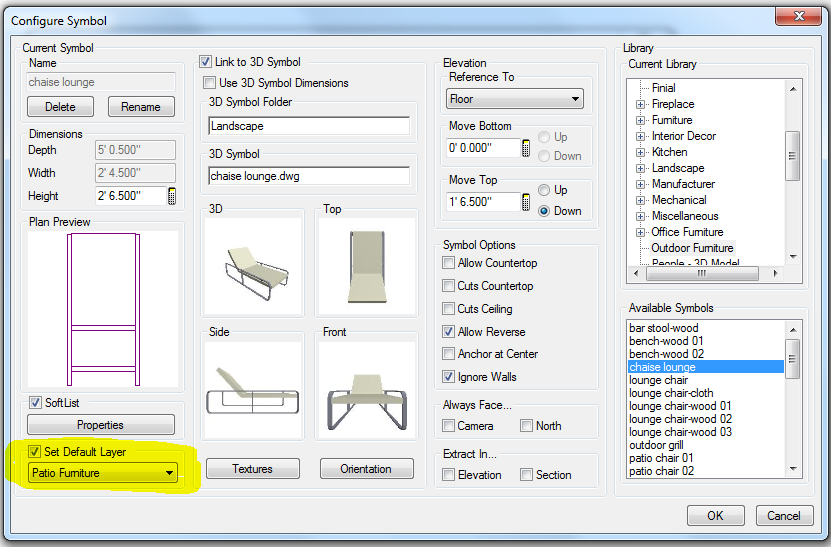831x547 pixels.
Task: Click the Top view thumbnail
Action: (367, 267)
